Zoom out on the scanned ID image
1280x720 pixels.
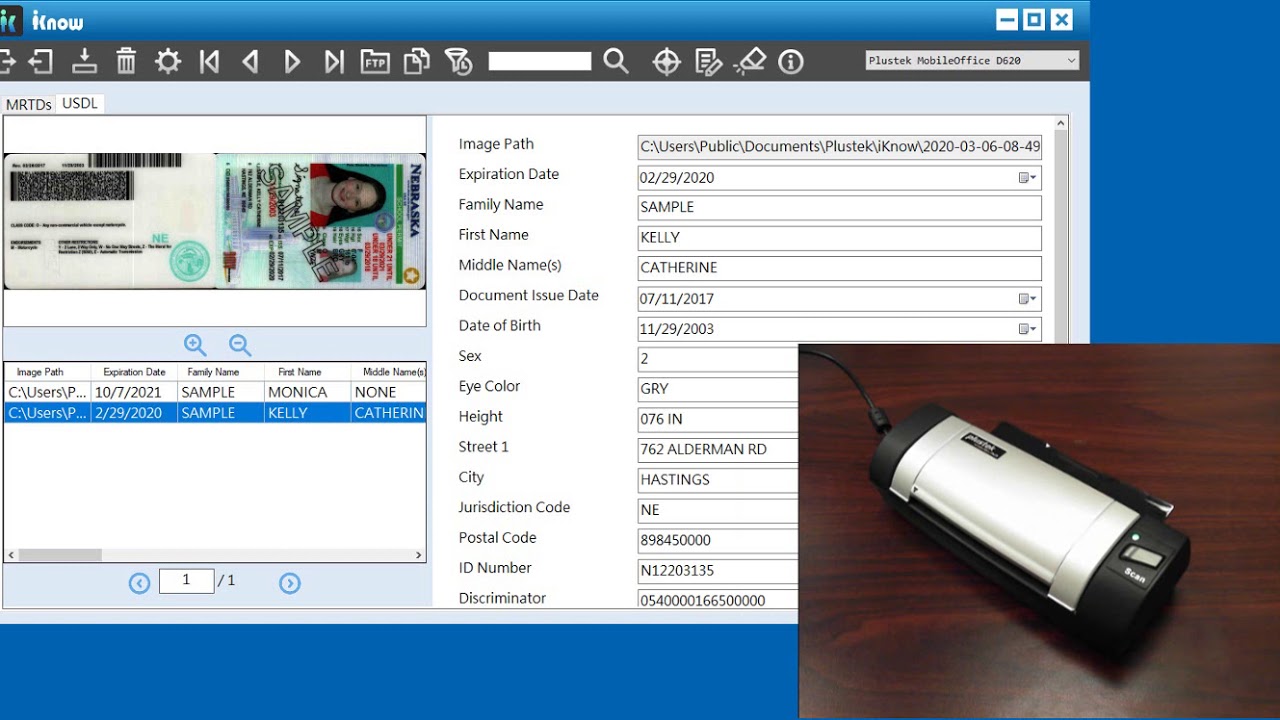point(240,345)
